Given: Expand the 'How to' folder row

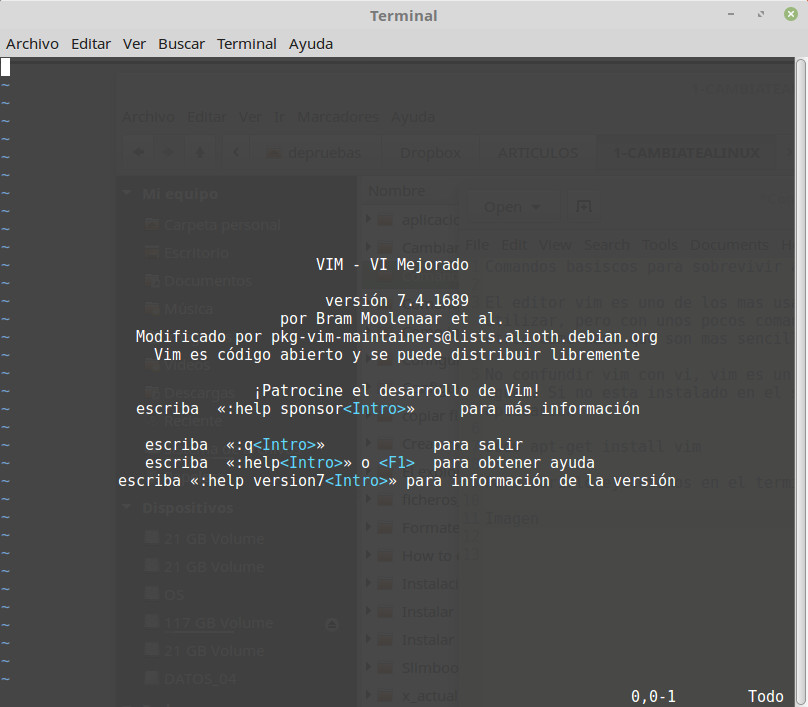Looking at the screenshot, I should (x=368, y=555).
